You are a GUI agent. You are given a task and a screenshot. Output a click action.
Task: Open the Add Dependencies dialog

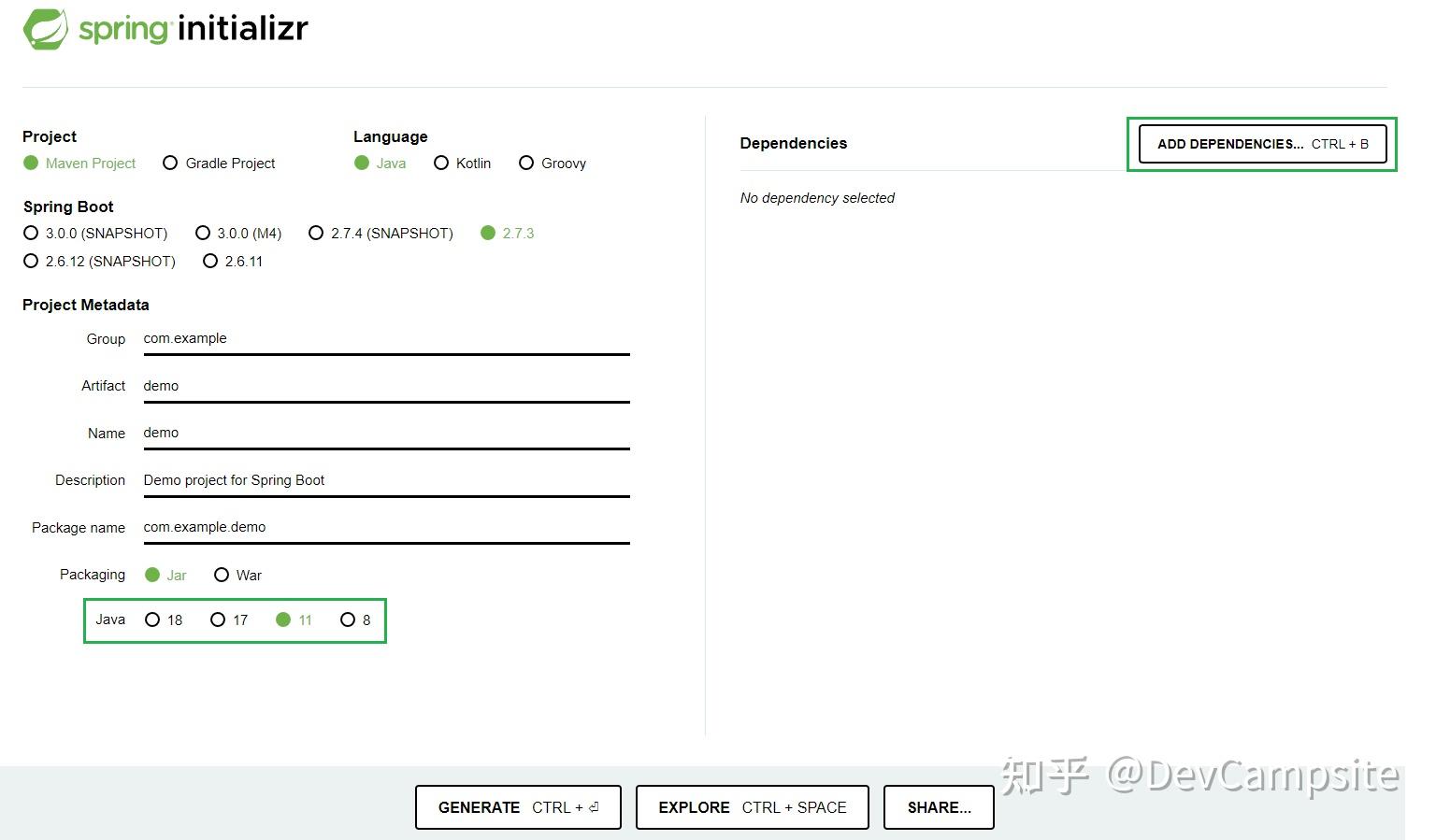coord(1262,144)
